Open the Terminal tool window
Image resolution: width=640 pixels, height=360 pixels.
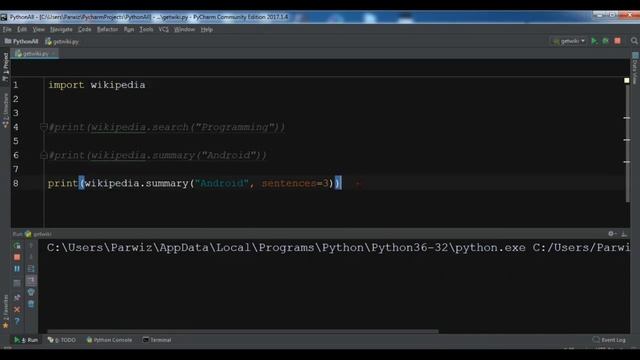157,340
